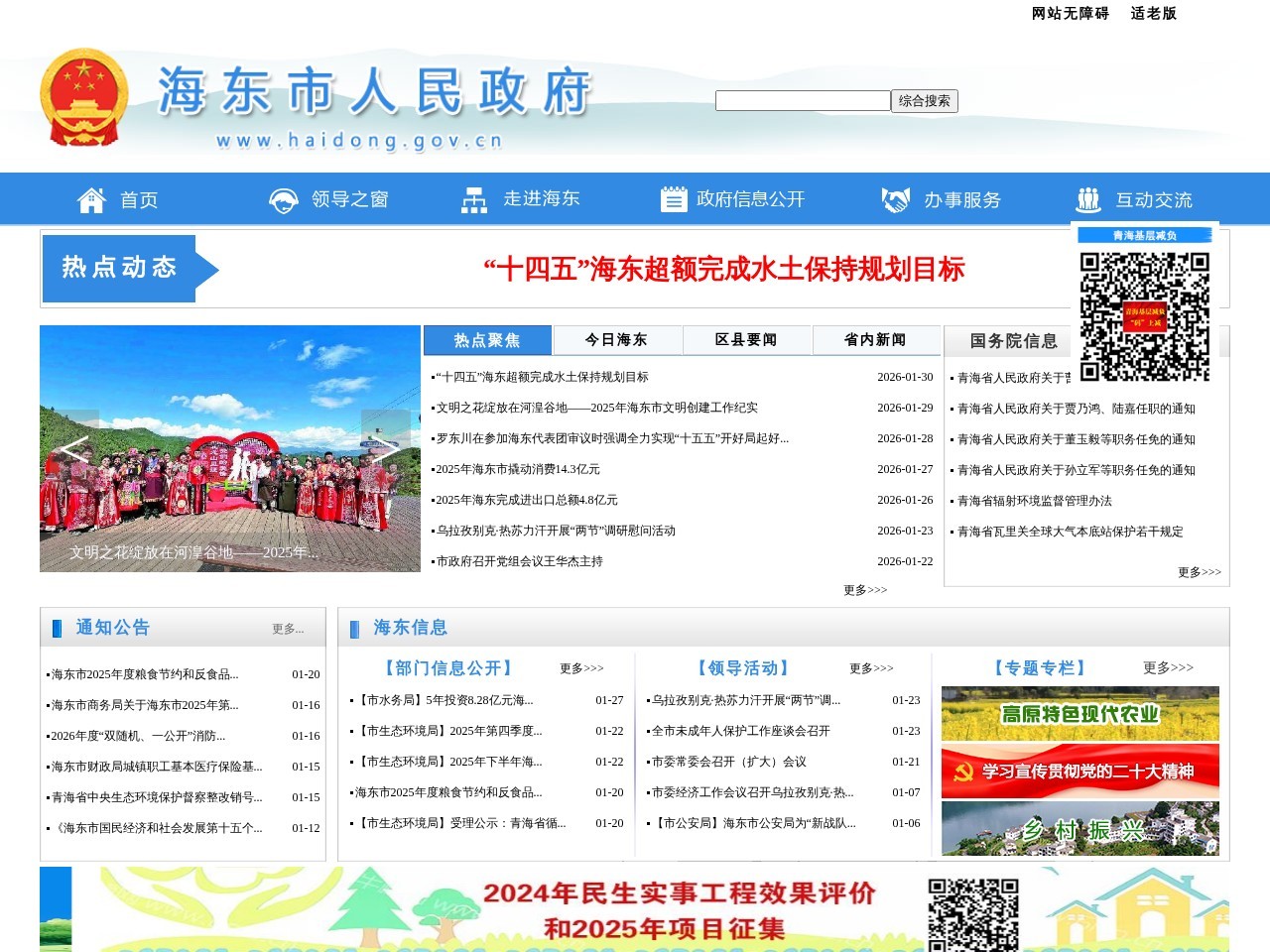The height and width of the screenshot is (952, 1270).
Task: Open the 适老版 accessibility link
Action: tap(1154, 16)
